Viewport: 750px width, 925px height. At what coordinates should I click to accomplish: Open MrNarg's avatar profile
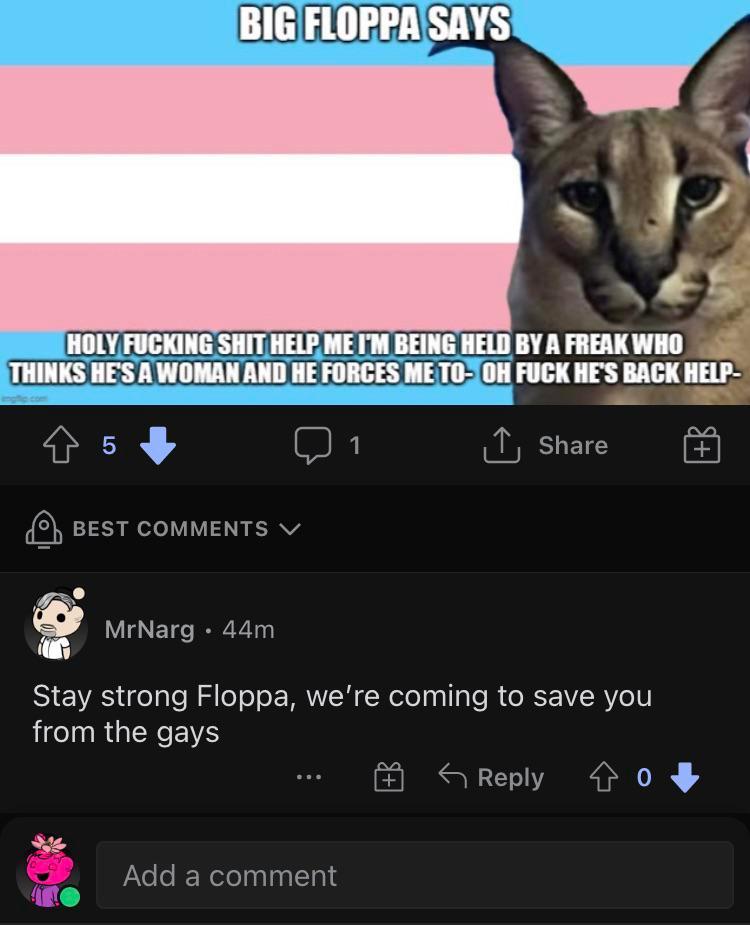(55, 625)
